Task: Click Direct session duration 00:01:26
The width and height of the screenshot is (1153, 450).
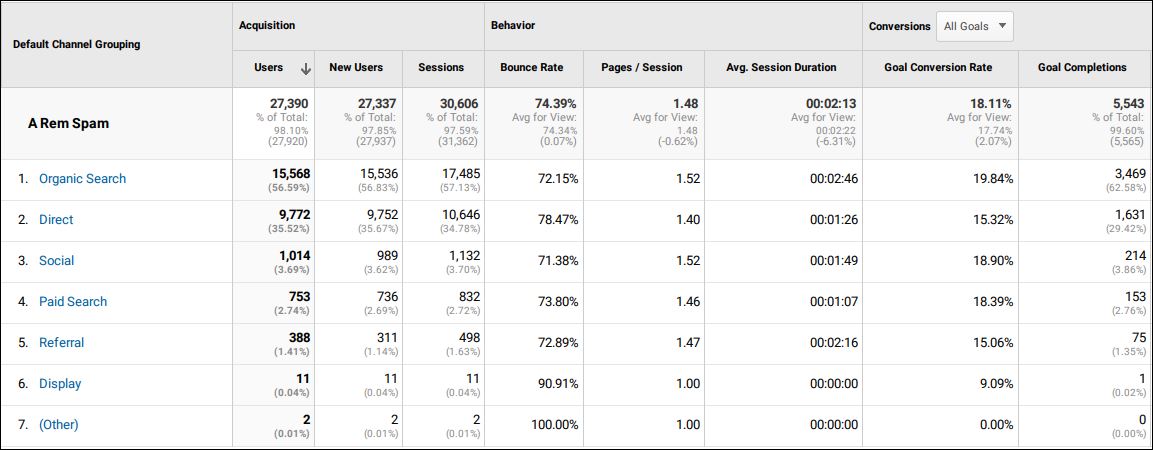Action: pyautogui.click(x=834, y=220)
